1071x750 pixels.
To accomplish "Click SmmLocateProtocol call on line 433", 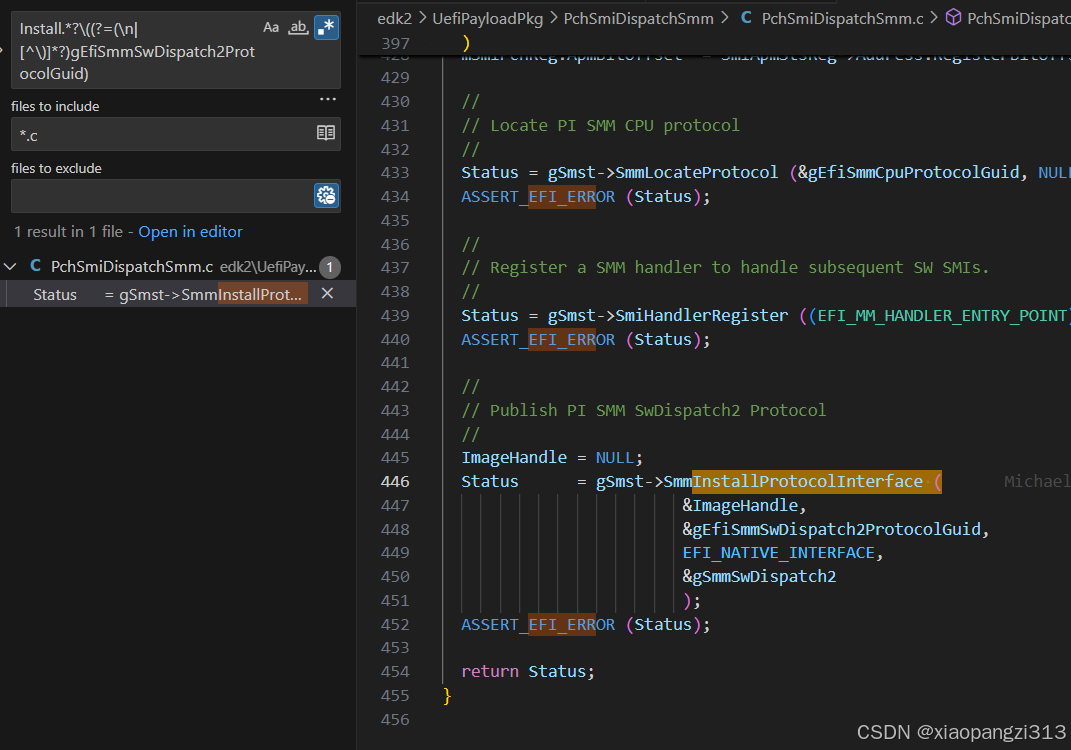I will click(x=696, y=173).
